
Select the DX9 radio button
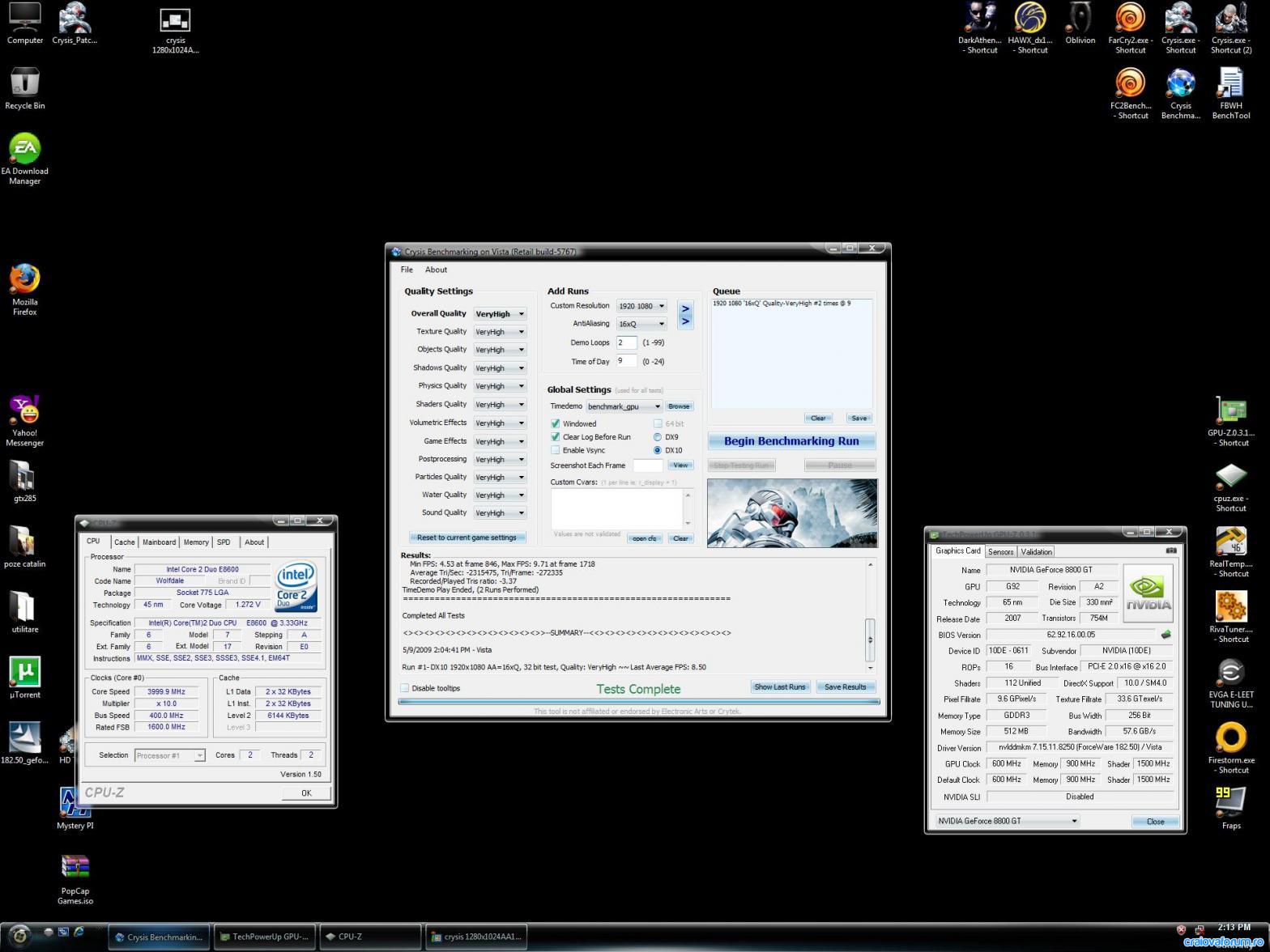point(658,436)
